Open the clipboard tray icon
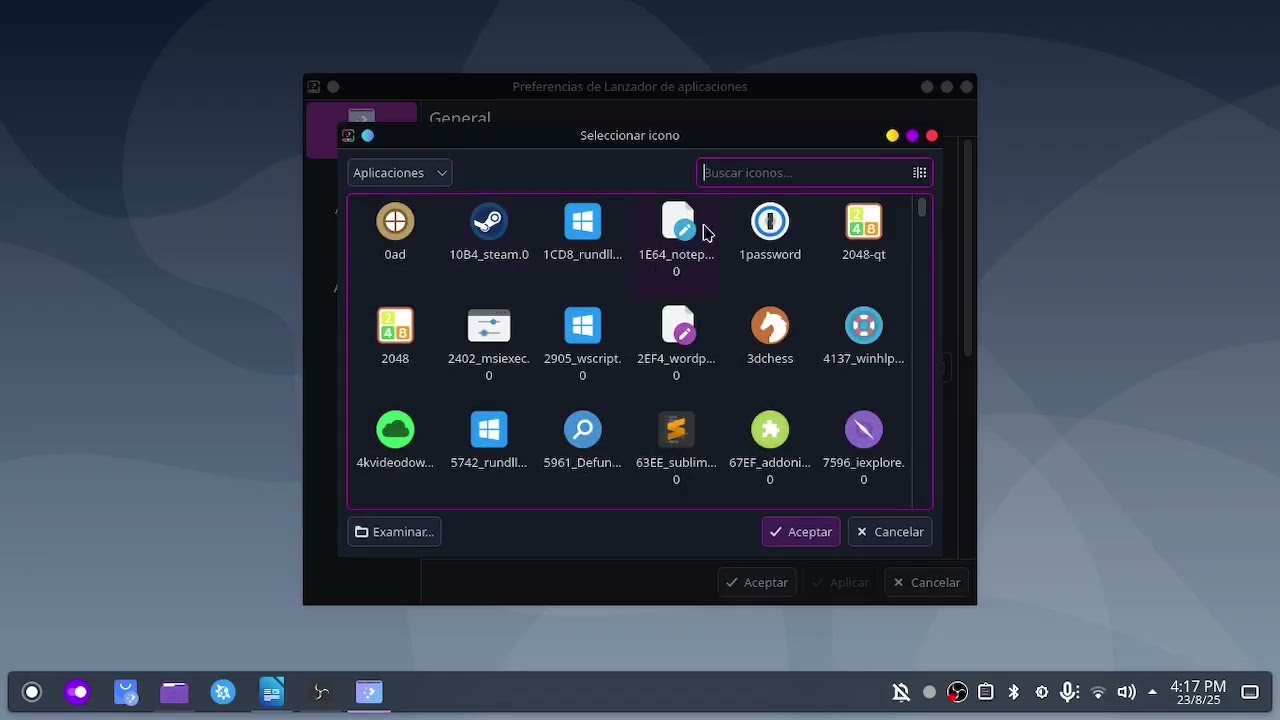Image resolution: width=1280 pixels, height=720 pixels. tap(985, 692)
